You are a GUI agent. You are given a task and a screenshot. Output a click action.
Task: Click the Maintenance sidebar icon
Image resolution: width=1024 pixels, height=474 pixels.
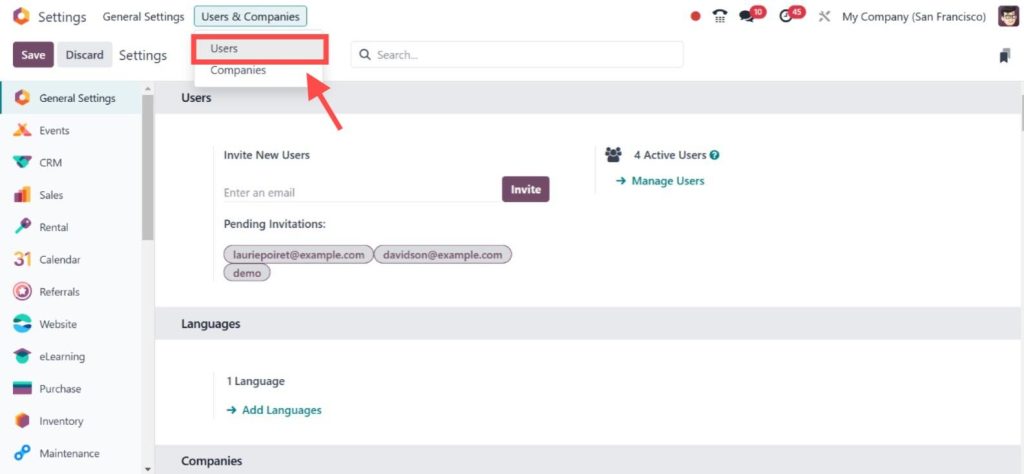[x=22, y=453]
